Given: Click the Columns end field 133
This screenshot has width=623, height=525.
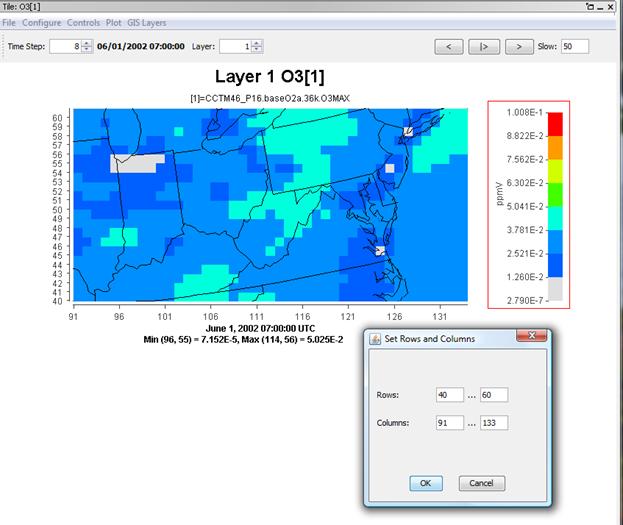Looking at the screenshot, I should click(x=494, y=423).
